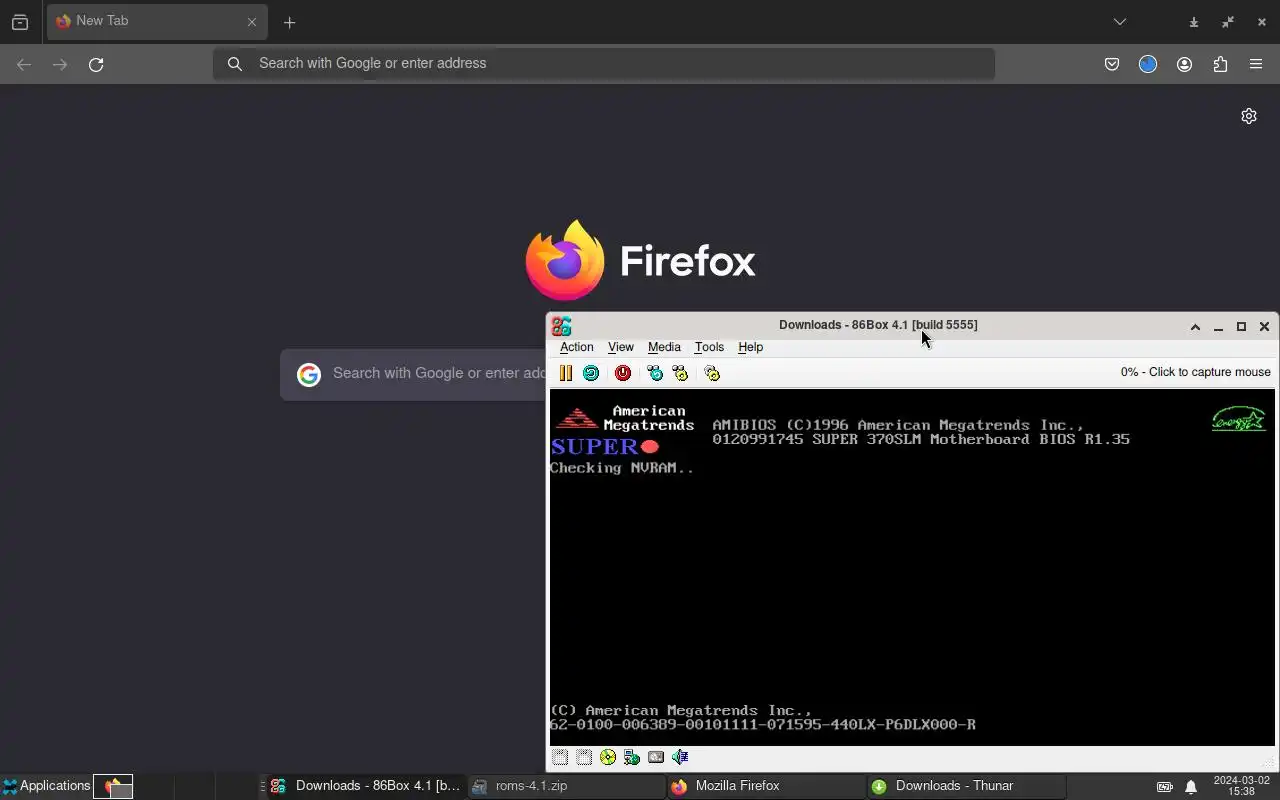Open the Media menu in 86Box
Viewport: 1280px width, 800px height.
664,347
